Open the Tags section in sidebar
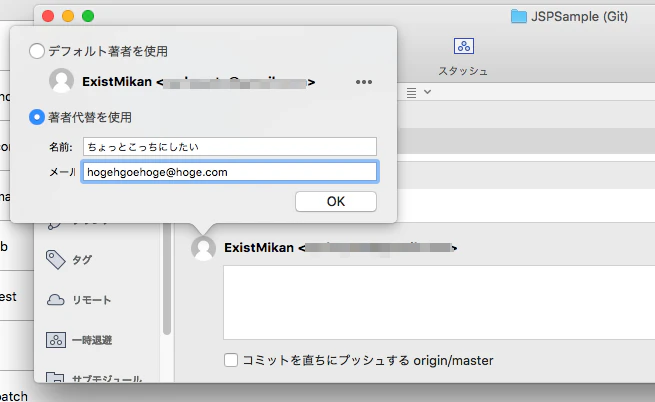This screenshot has width=655, height=402. point(69,260)
